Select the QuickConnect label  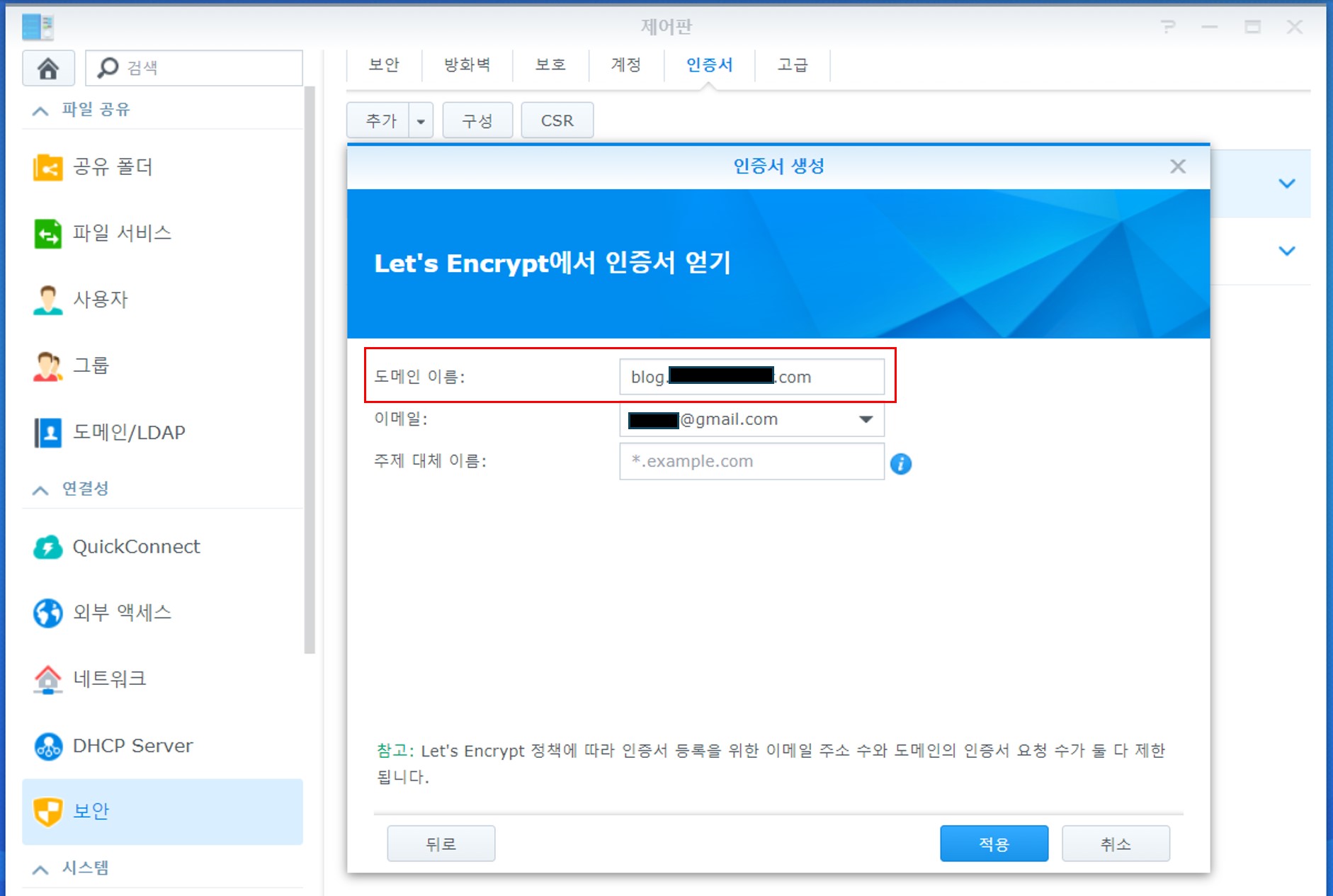click(136, 547)
